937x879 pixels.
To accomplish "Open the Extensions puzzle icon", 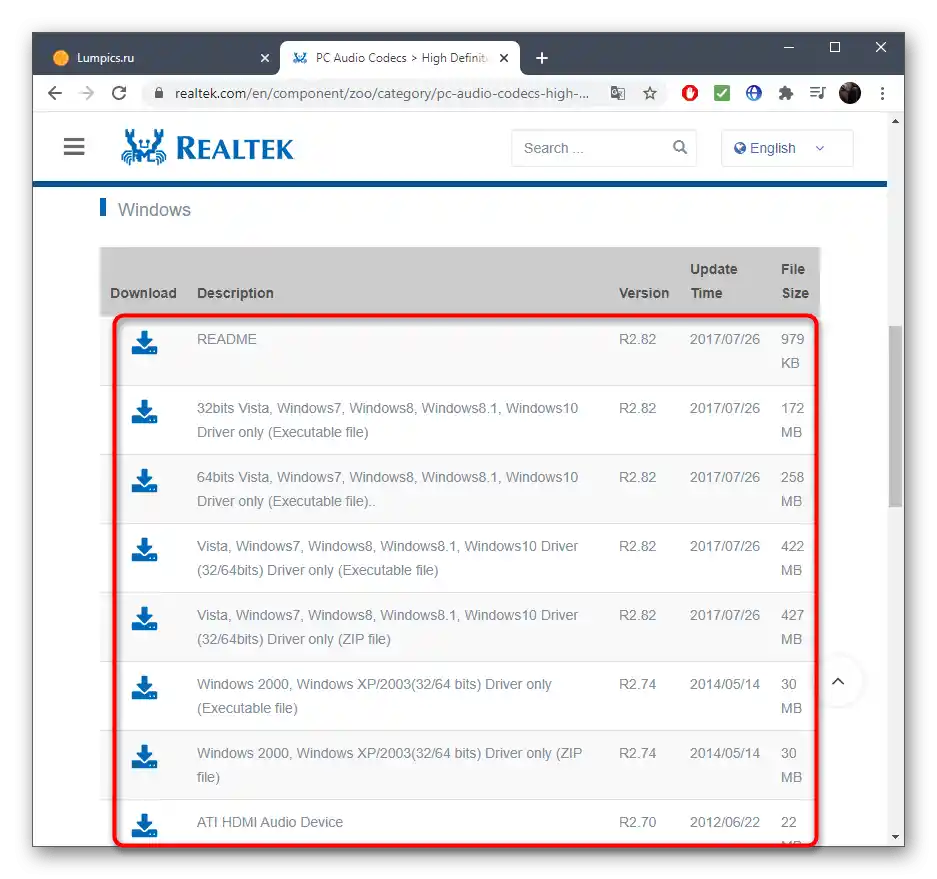I will (x=786, y=93).
